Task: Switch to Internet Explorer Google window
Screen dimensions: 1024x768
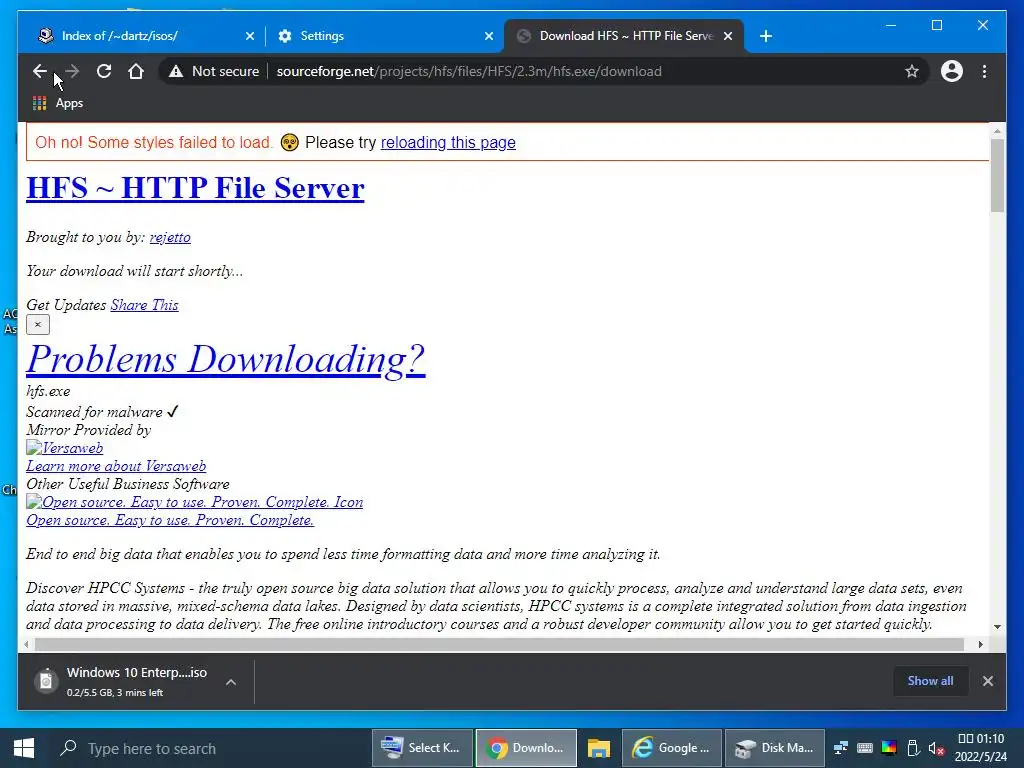Action: 671,748
